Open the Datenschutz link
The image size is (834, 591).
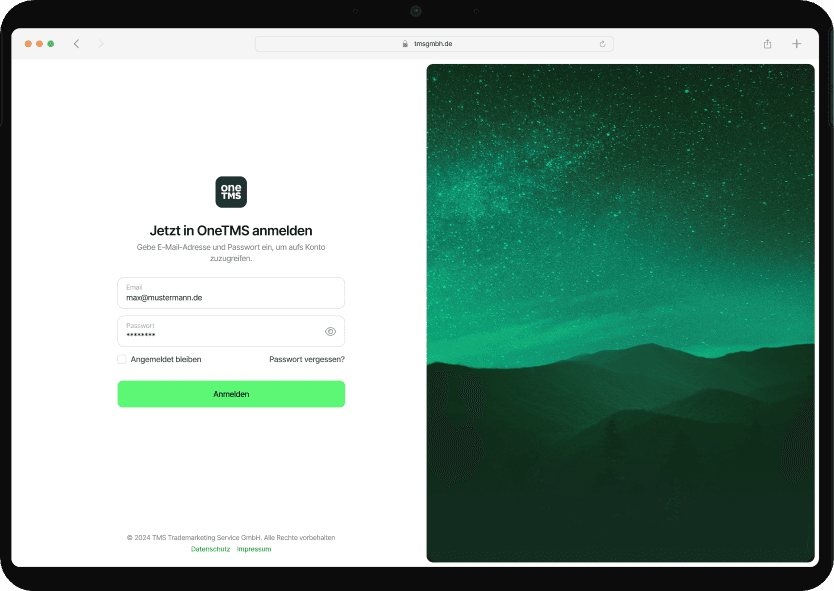pos(211,549)
